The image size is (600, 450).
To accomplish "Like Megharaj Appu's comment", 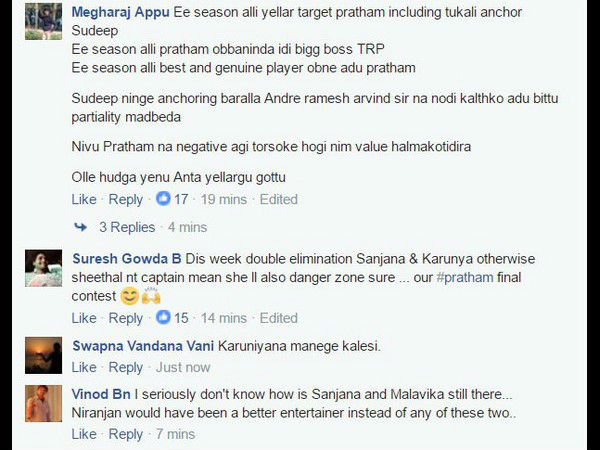I will [x=84, y=199].
